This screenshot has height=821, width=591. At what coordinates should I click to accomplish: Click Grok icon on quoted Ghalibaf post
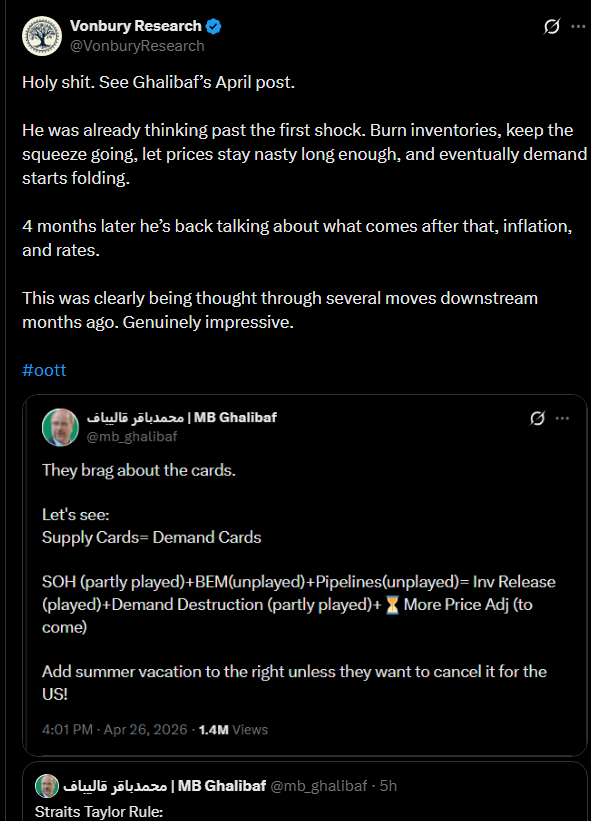(537, 418)
